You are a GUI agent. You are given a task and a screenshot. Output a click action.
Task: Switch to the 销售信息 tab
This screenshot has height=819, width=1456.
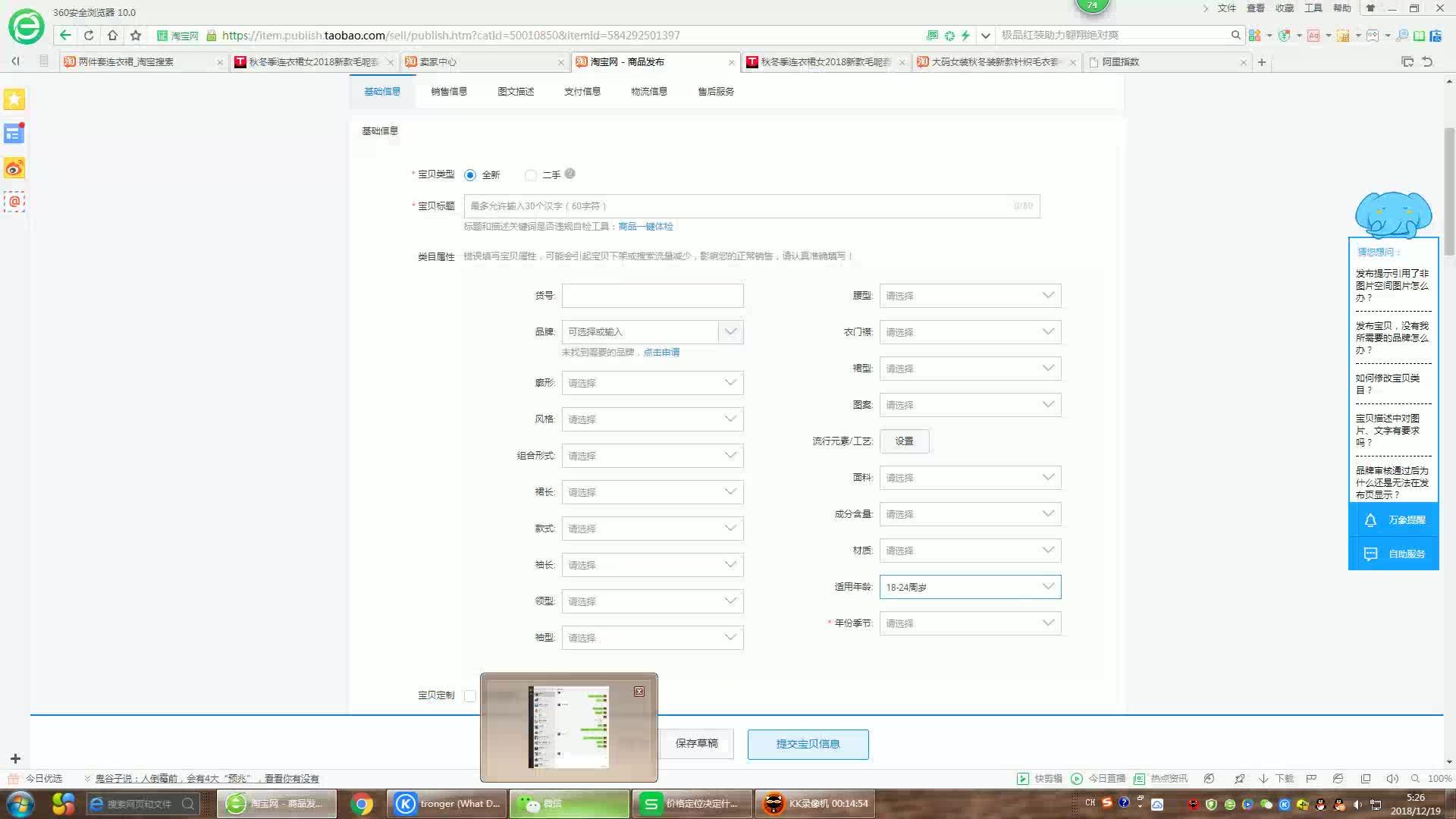click(449, 92)
